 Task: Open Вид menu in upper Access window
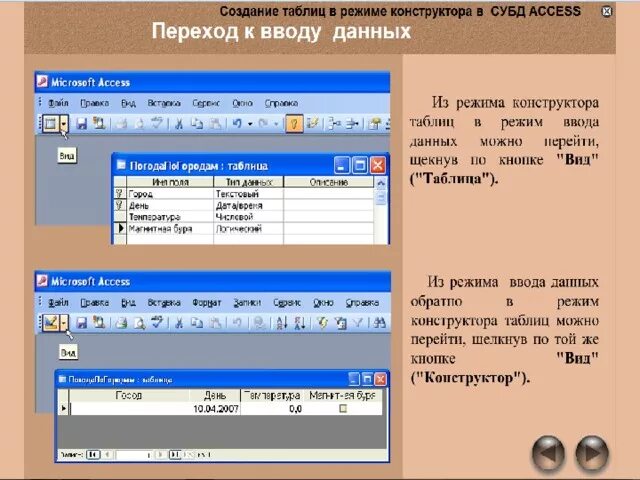[x=128, y=103]
